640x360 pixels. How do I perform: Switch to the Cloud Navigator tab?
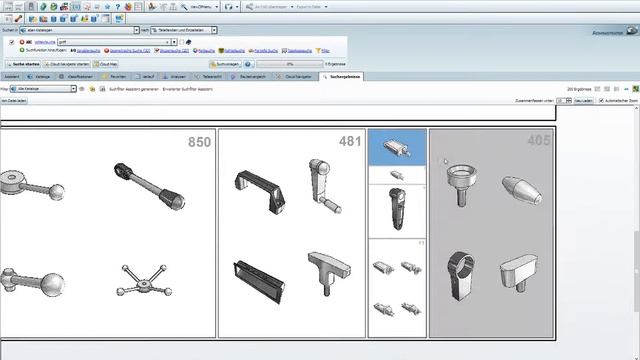(x=295, y=77)
